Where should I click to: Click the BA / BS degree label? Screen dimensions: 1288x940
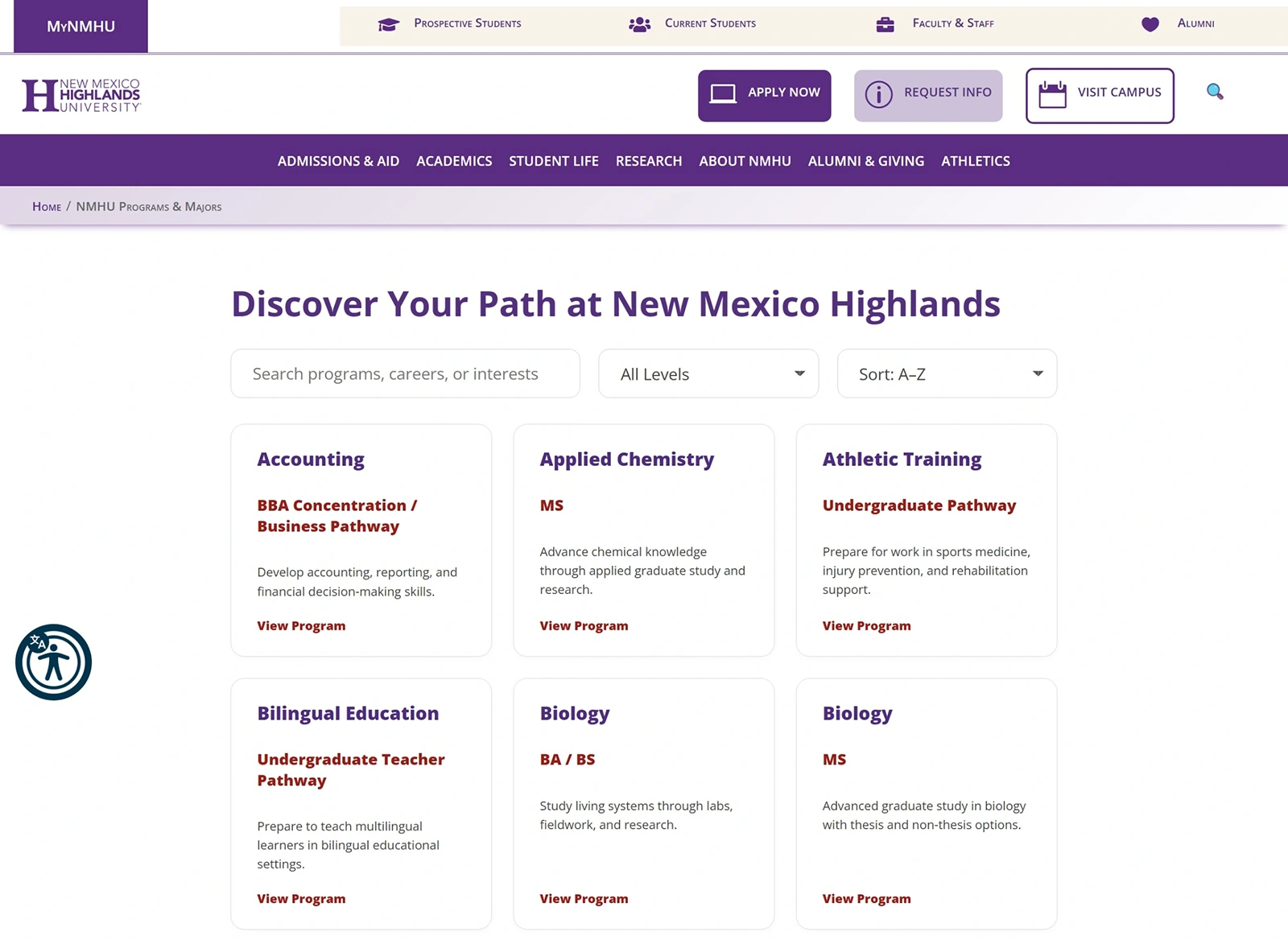click(x=568, y=760)
